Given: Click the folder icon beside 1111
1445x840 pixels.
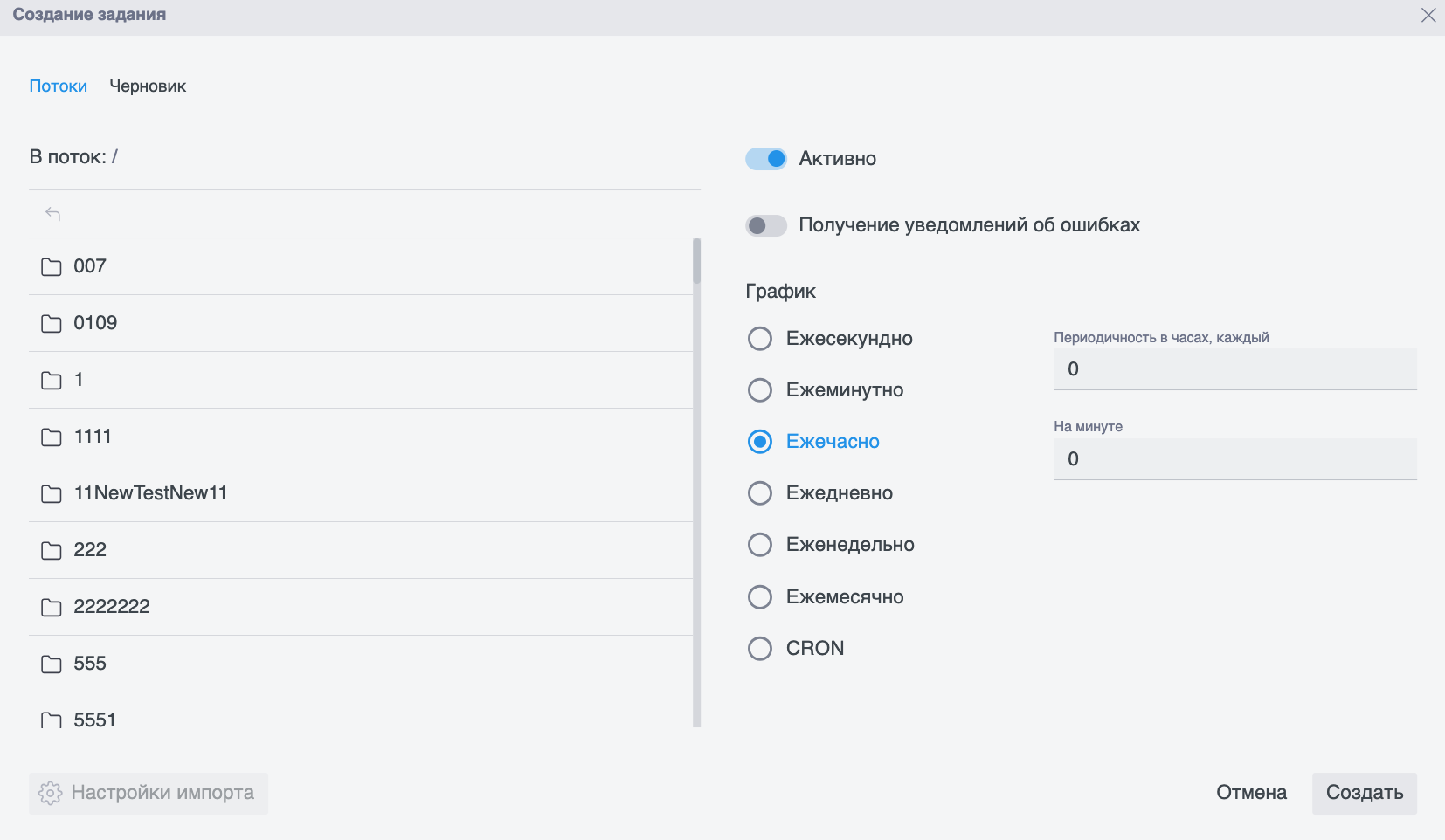Looking at the screenshot, I should point(52,437).
